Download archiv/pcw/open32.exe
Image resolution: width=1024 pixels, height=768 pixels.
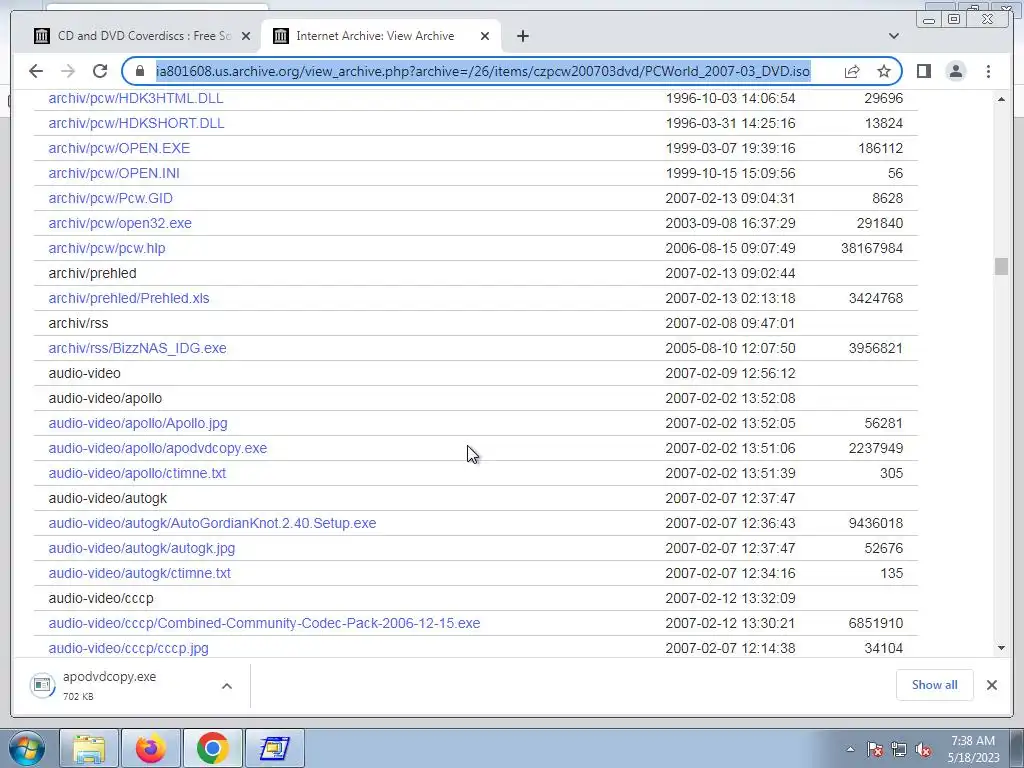pos(120,223)
